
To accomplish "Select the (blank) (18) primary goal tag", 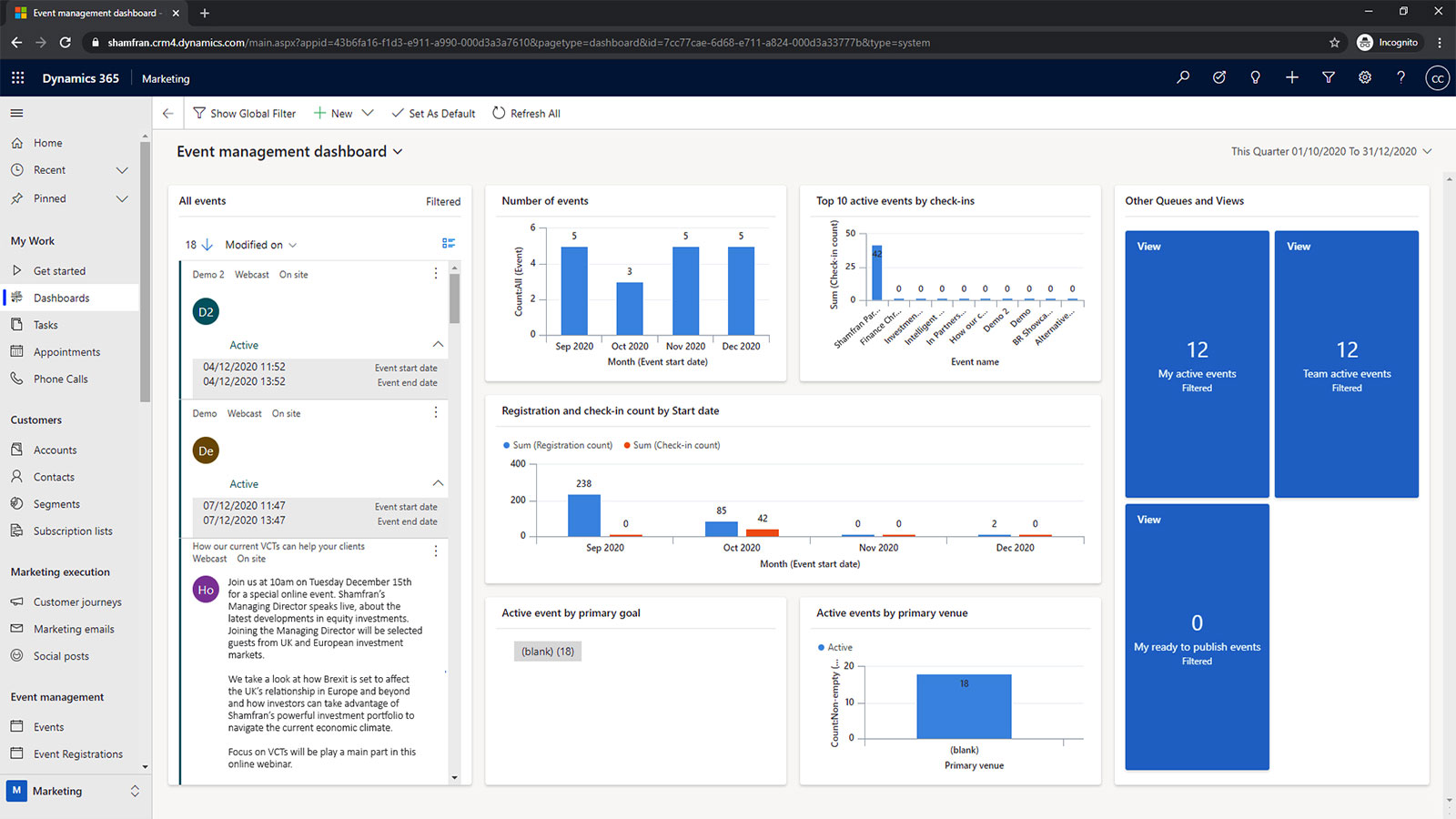I will pyautogui.click(x=548, y=652).
